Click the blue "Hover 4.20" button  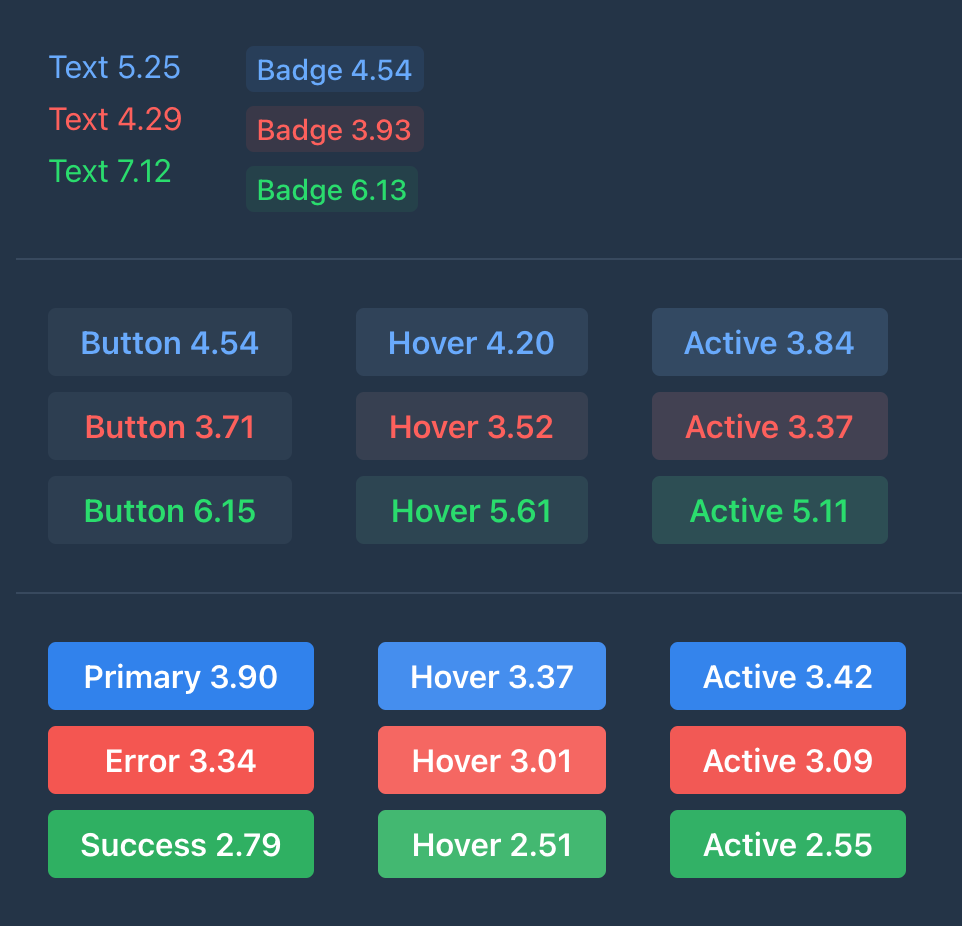tap(471, 342)
